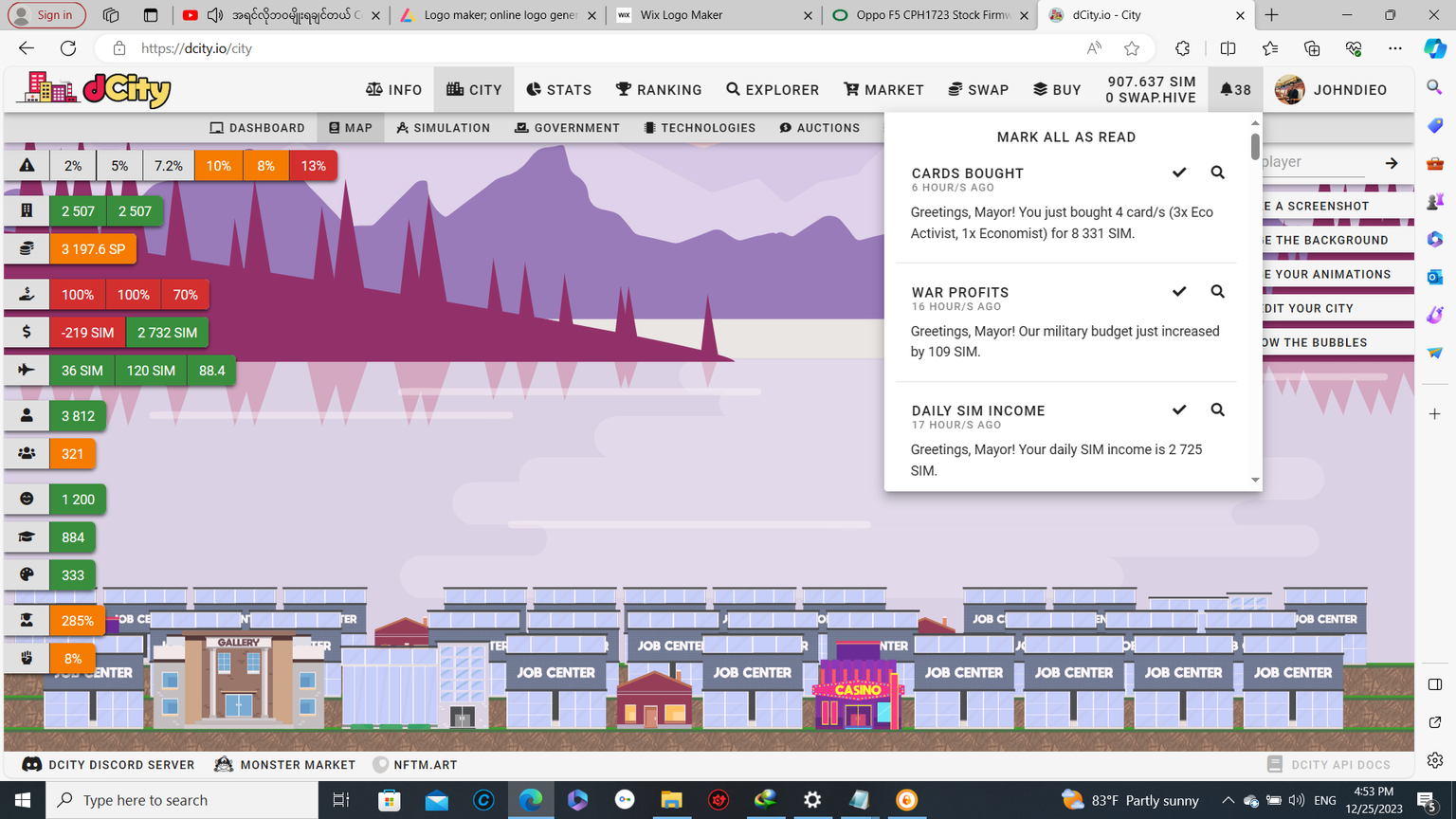Viewport: 1456px width, 819px height.
Task: Click the warning triangle stat icon
Action: coord(27,166)
